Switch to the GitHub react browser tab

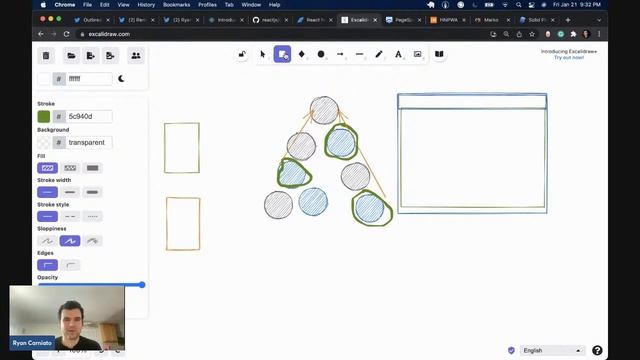click(x=270, y=20)
